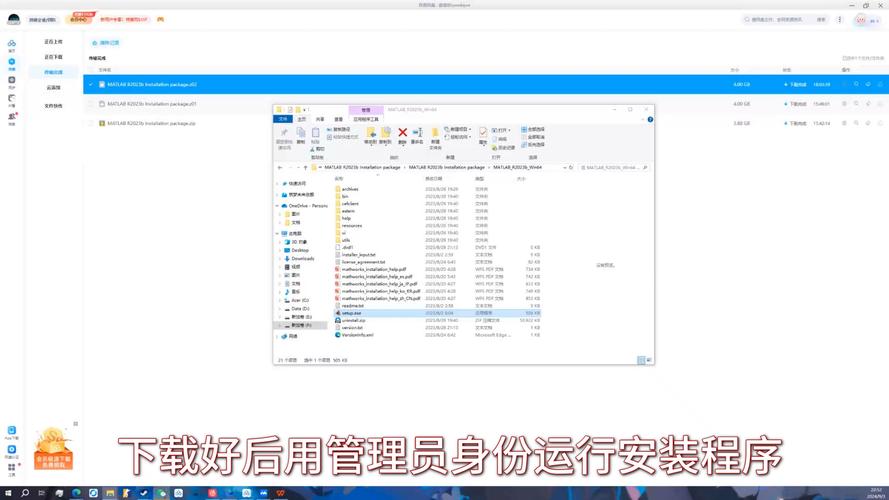
Task: Click the Member Center badge in netdisk header
Action: tap(79, 19)
